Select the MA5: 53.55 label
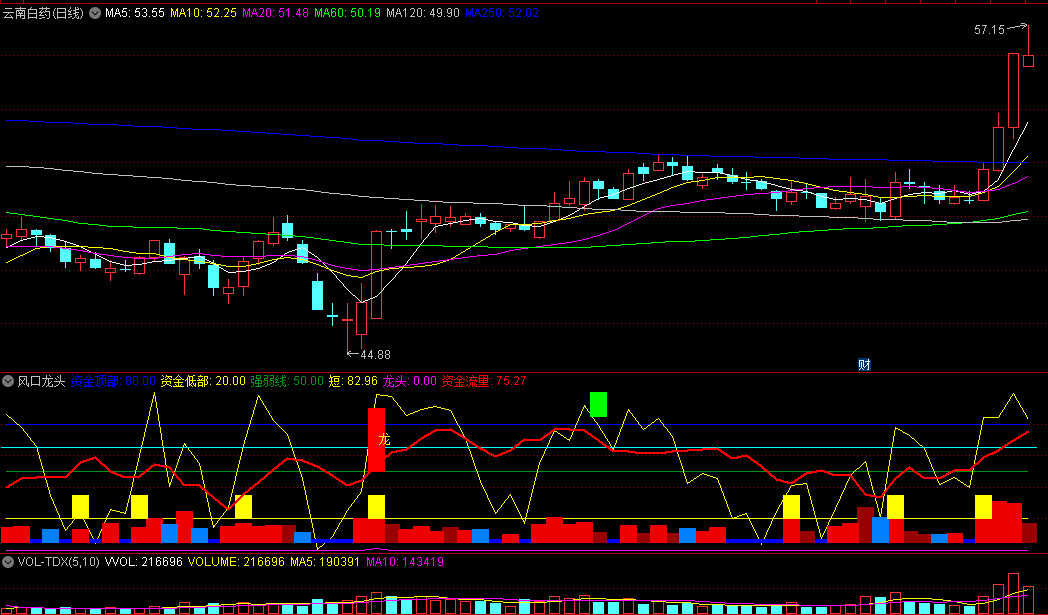Image resolution: width=1048 pixels, height=615 pixels. coord(134,13)
